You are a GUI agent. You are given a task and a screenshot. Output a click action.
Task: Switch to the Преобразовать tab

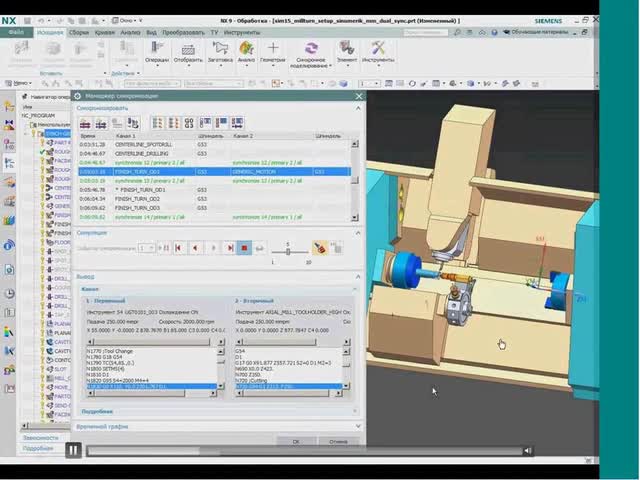click(183, 32)
